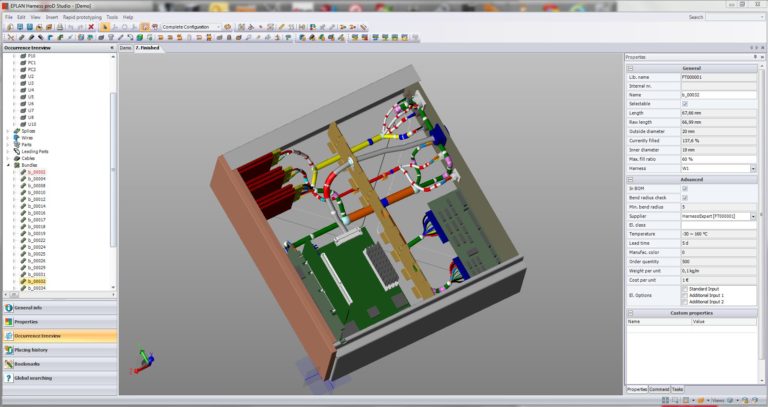Click the crossed tools icon starting second toolbar
768x407 pixels.
[x=11, y=37]
